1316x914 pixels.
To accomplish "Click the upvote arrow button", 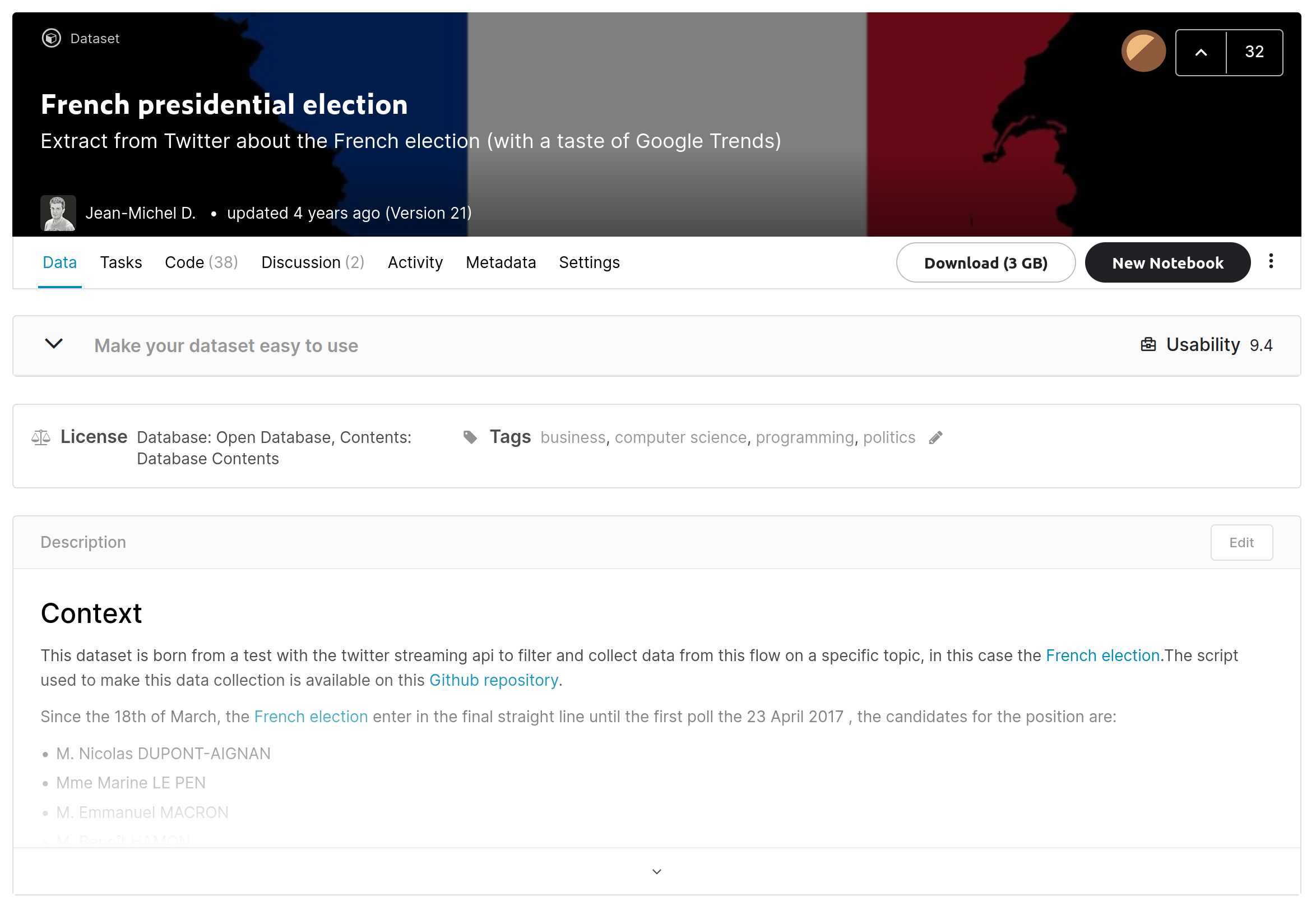I will click(1201, 53).
